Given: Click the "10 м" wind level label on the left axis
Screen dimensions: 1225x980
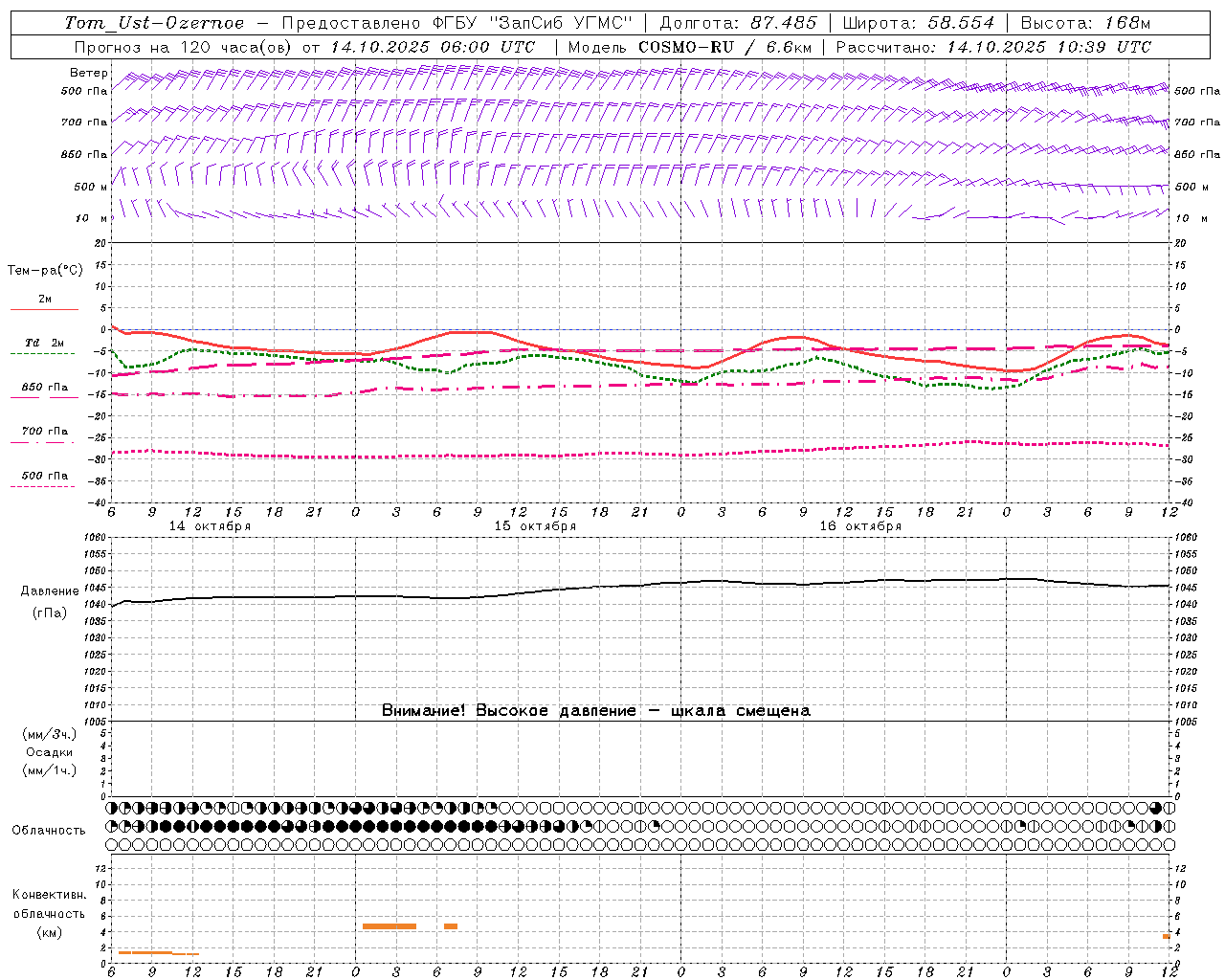Looking at the screenshot, I should point(90,218).
